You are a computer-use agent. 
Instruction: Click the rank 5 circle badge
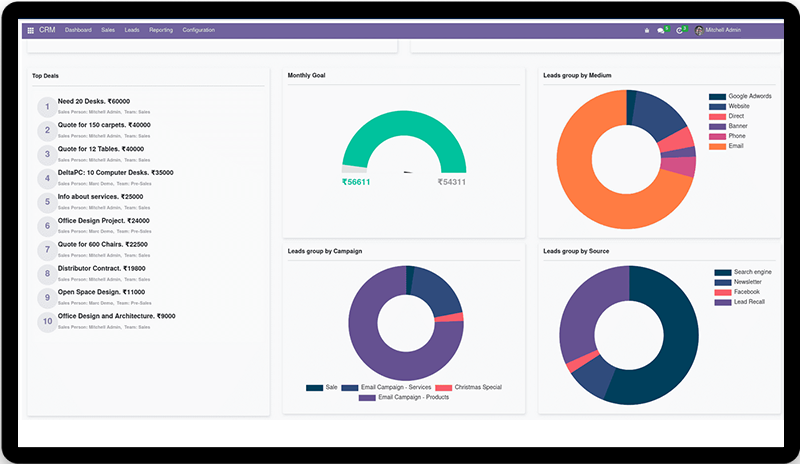[x=46, y=202]
